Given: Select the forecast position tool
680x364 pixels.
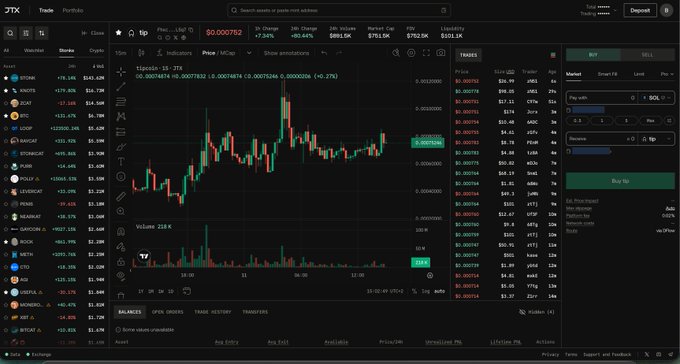Looking at the screenshot, I should pyautogui.click(x=121, y=131).
